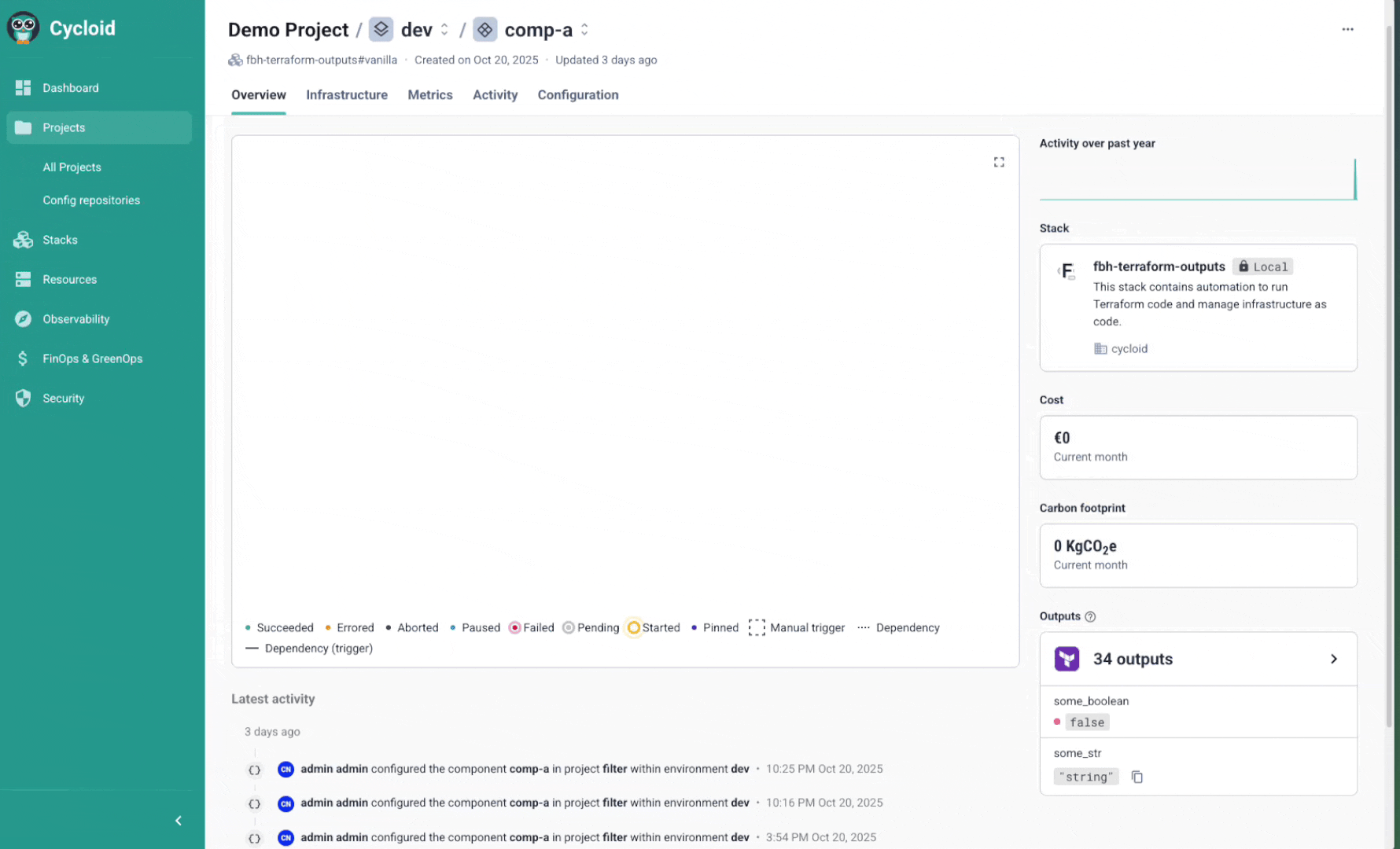Viewport: 1400px width, 849px height.
Task: Click the activity over past year chart
Action: click(1197, 180)
